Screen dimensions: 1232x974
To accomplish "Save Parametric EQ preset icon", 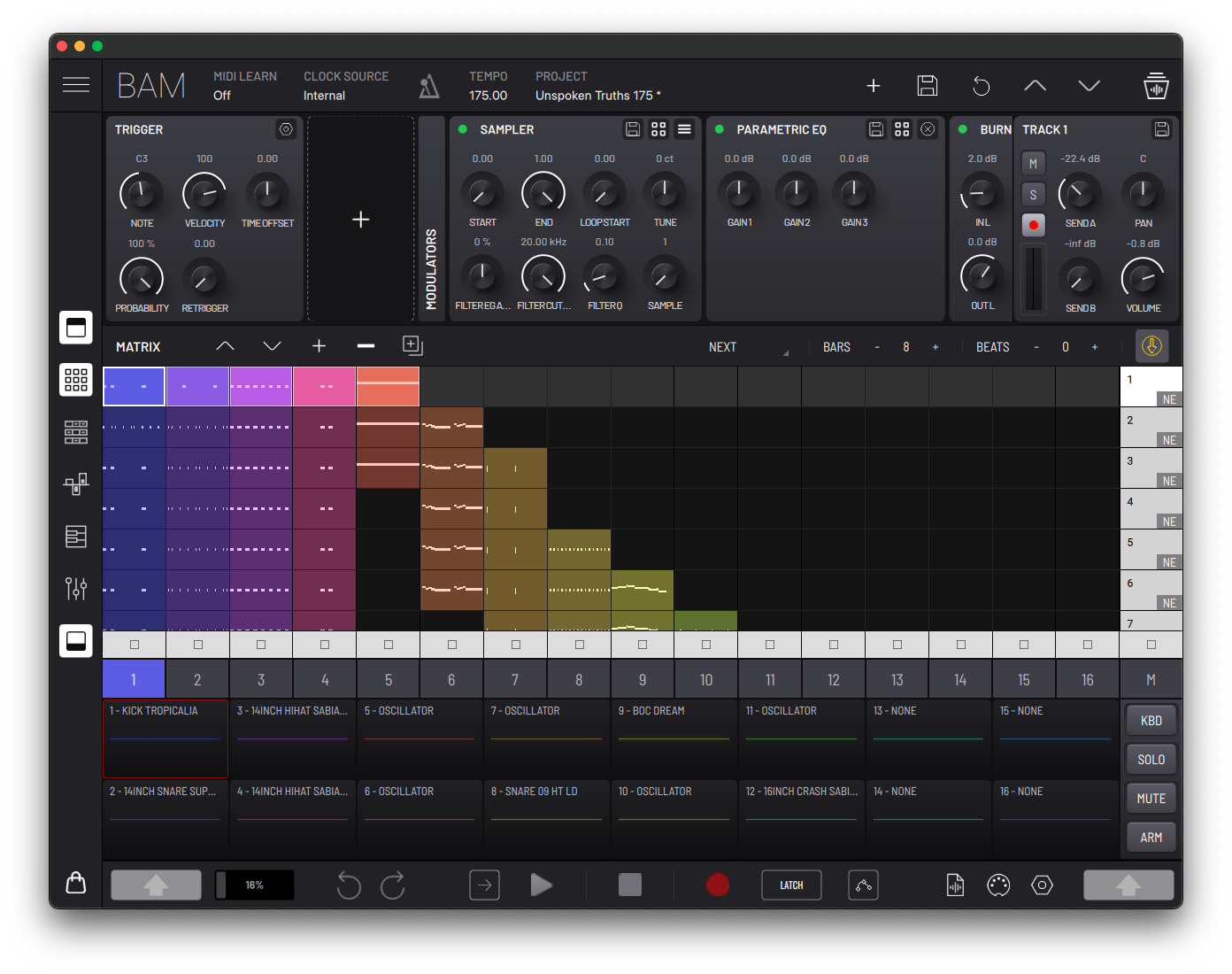I will coord(876,129).
